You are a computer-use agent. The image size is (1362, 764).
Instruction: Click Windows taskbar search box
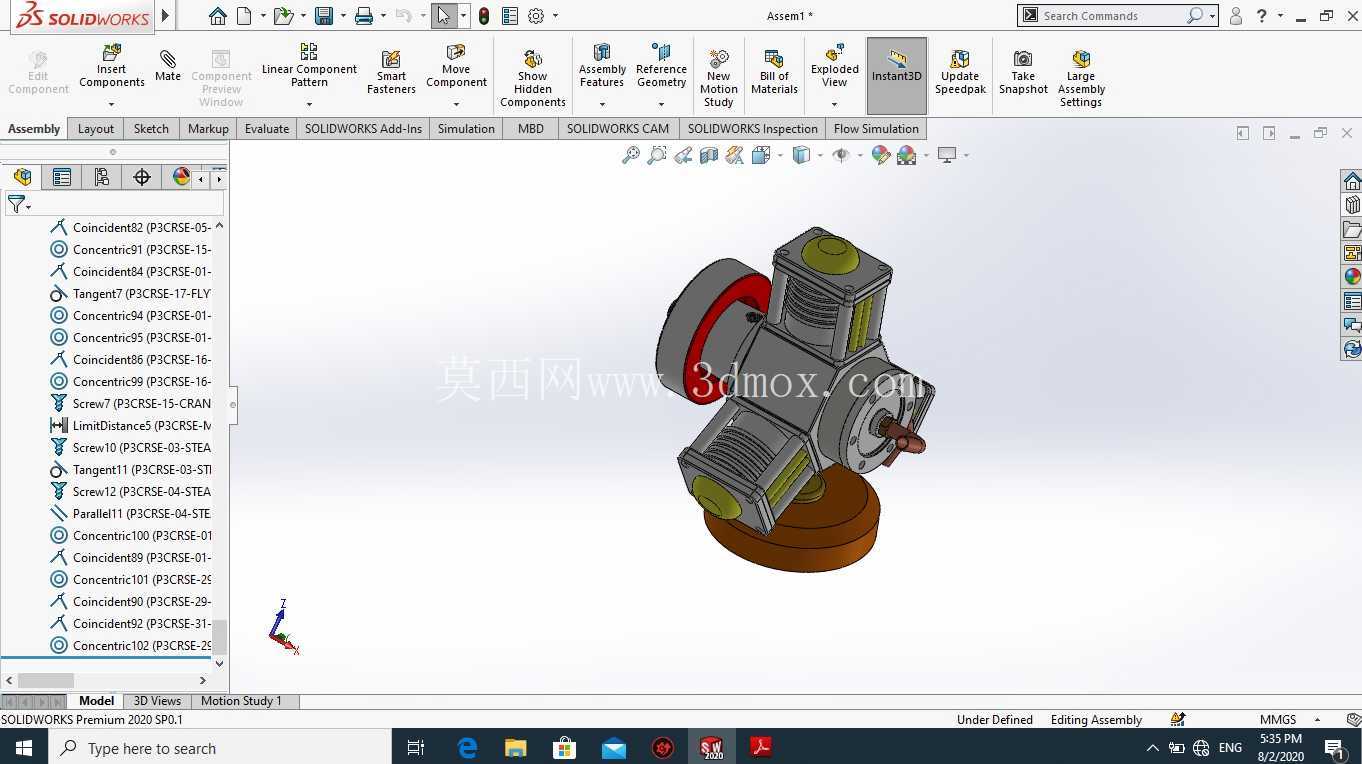(x=220, y=748)
